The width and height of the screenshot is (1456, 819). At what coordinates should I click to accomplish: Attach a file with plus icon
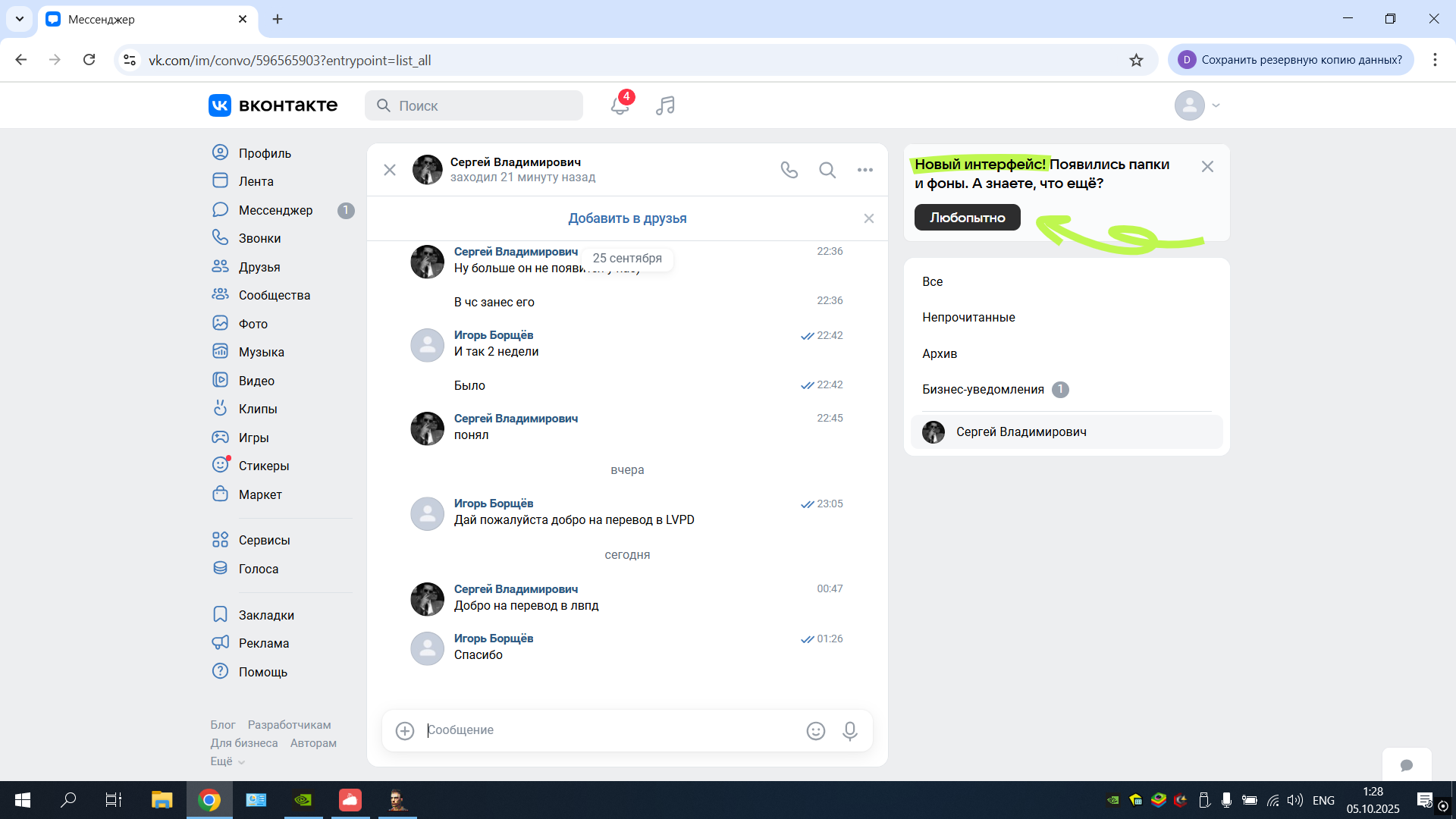coord(405,730)
